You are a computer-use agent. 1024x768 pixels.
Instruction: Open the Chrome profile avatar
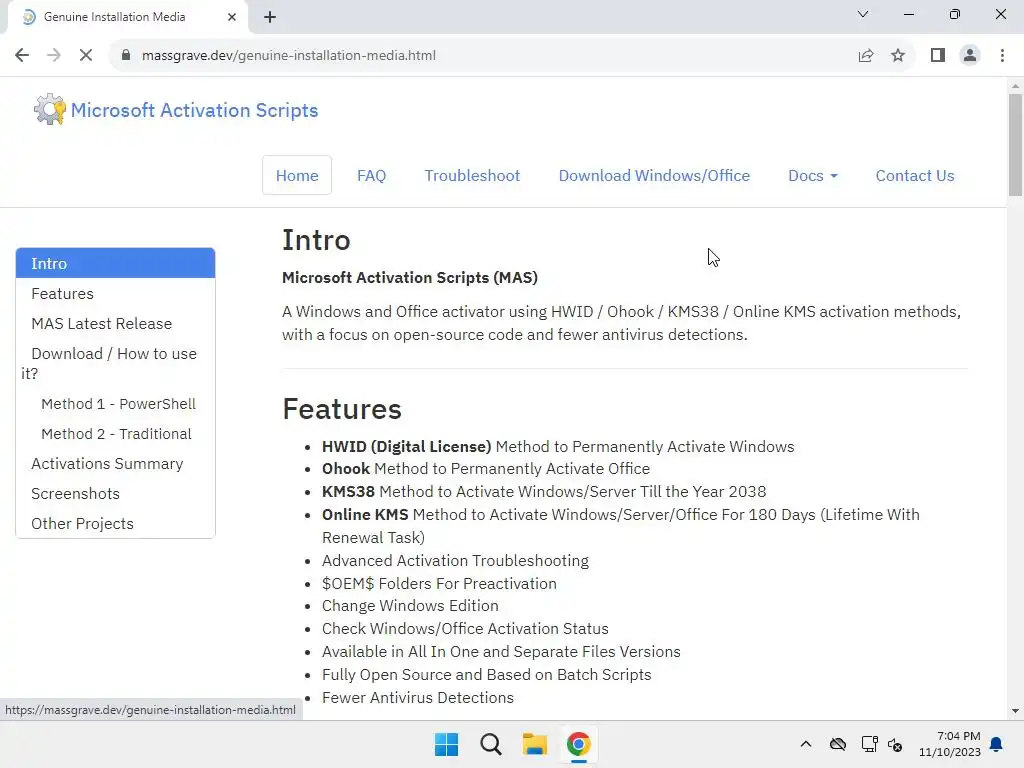[x=970, y=56]
